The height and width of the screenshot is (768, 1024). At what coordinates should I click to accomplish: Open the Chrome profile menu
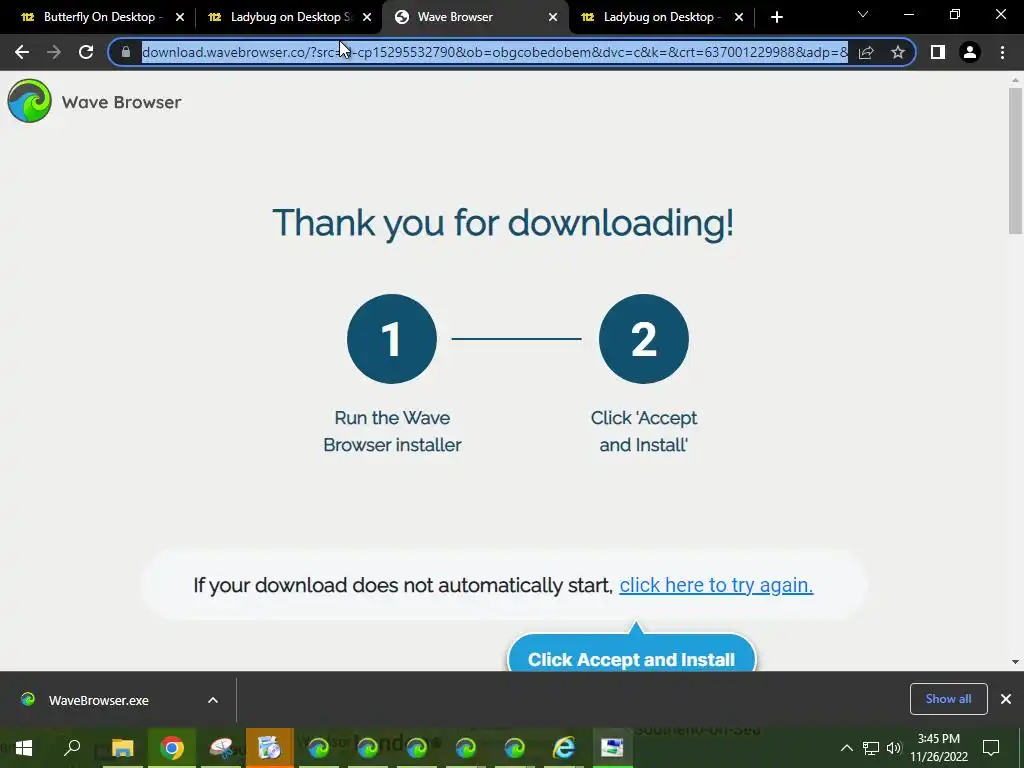[970, 52]
